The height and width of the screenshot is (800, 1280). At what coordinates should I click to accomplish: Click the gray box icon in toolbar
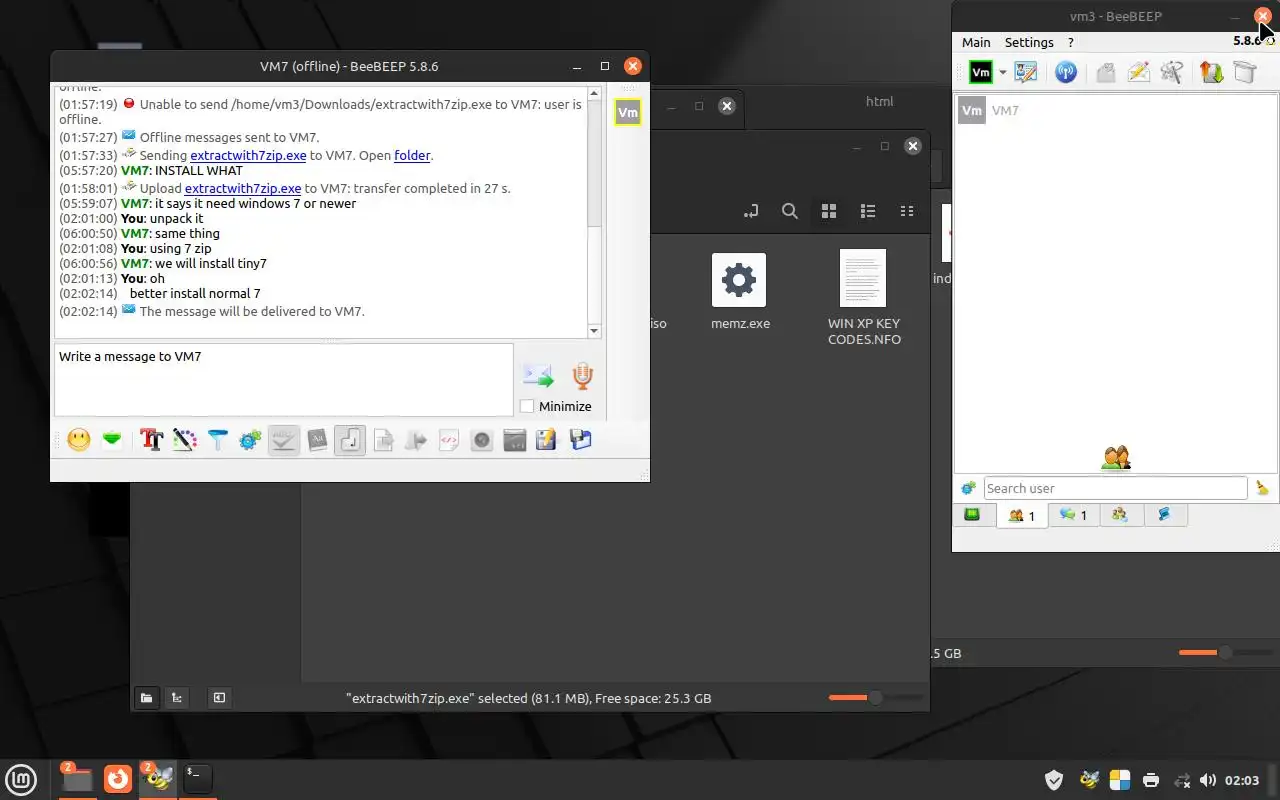pyautogui.click(x=1244, y=72)
